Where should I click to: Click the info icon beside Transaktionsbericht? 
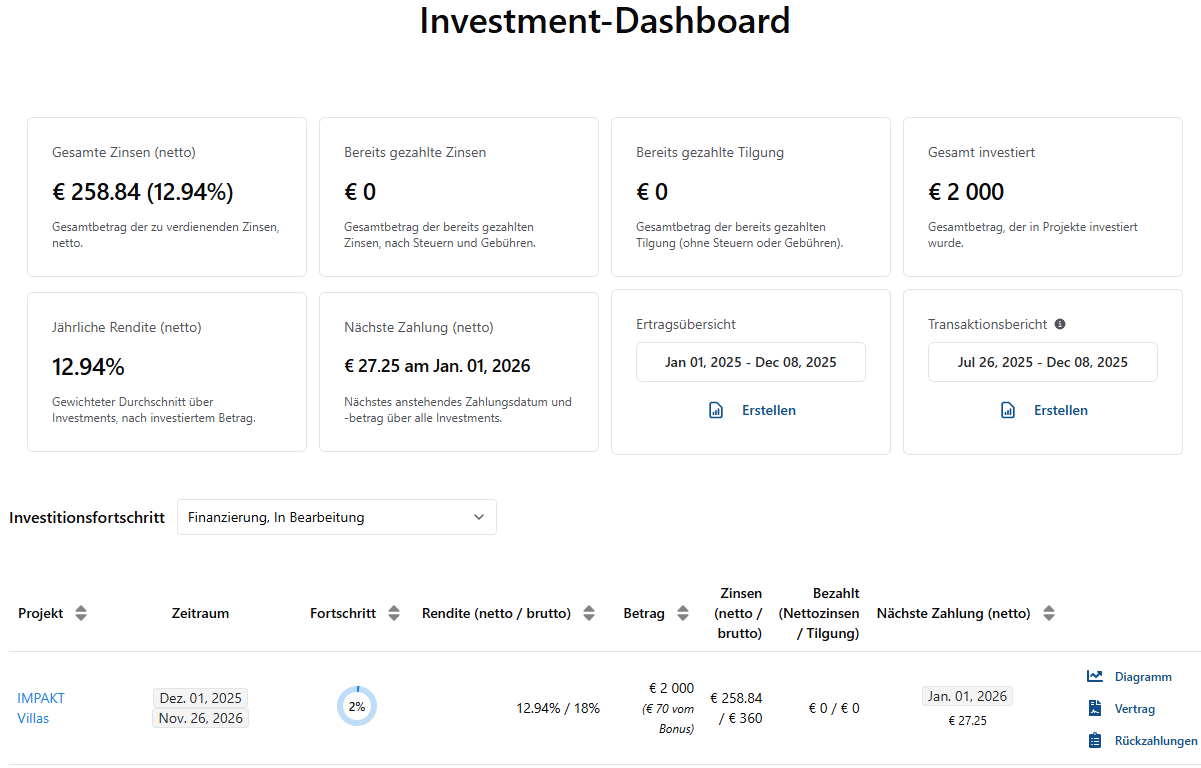point(1060,324)
